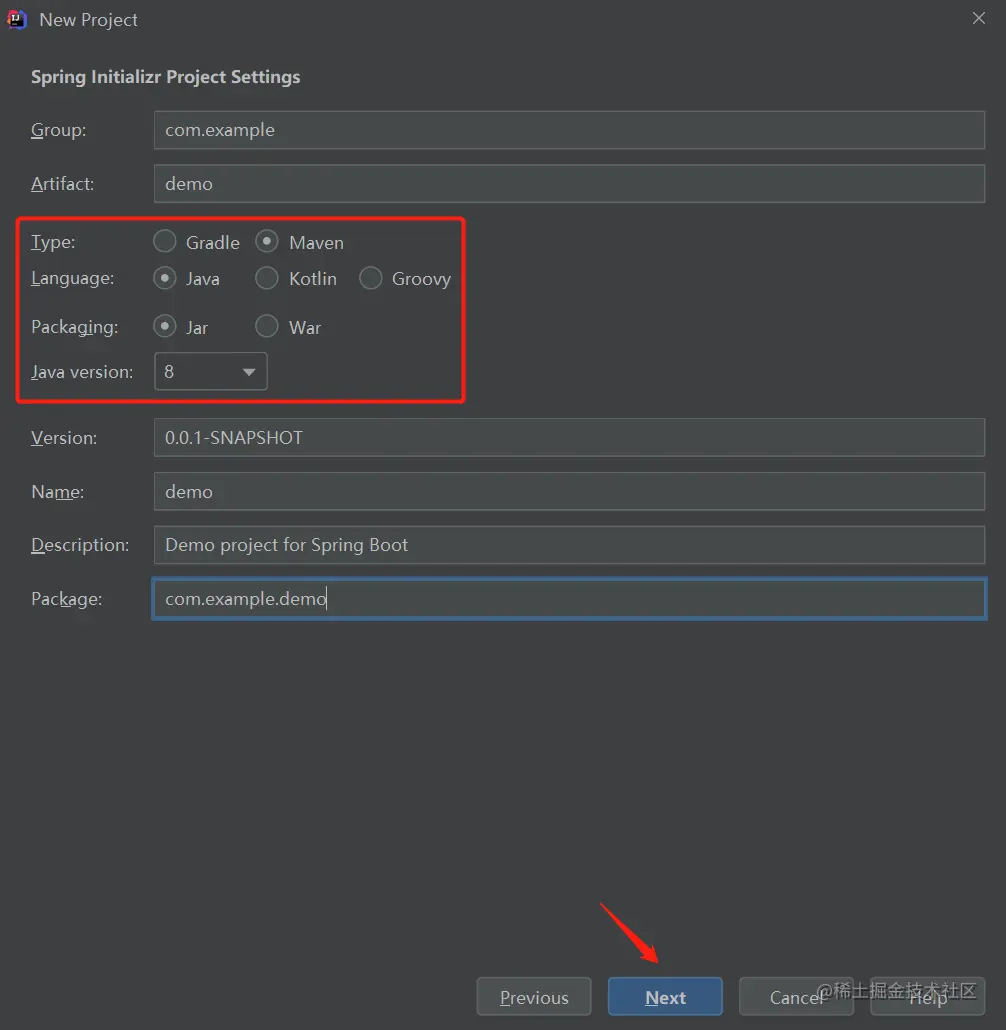The height and width of the screenshot is (1030, 1006).
Task: Go back with the Previous button
Action: (534, 996)
